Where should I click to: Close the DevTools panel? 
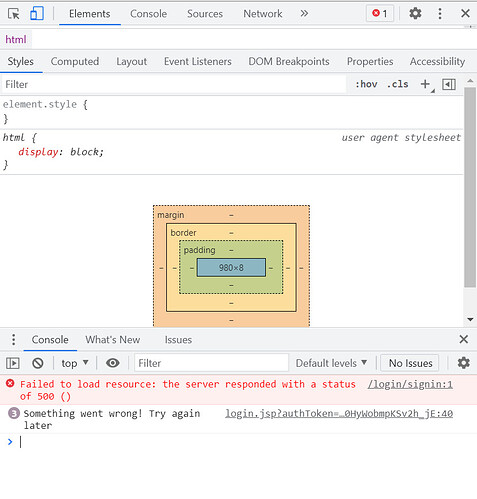tap(465, 14)
